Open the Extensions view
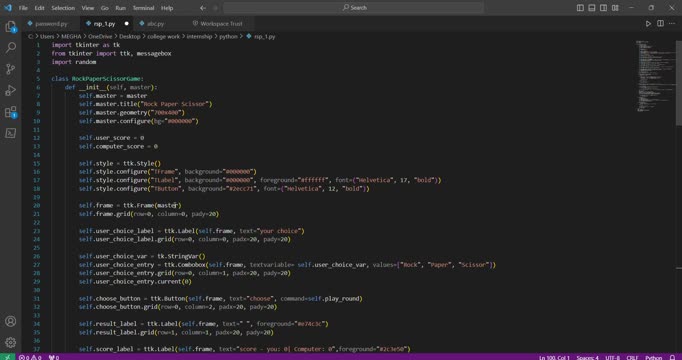The height and width of the screenshot is (360, 682). (10, 112)
